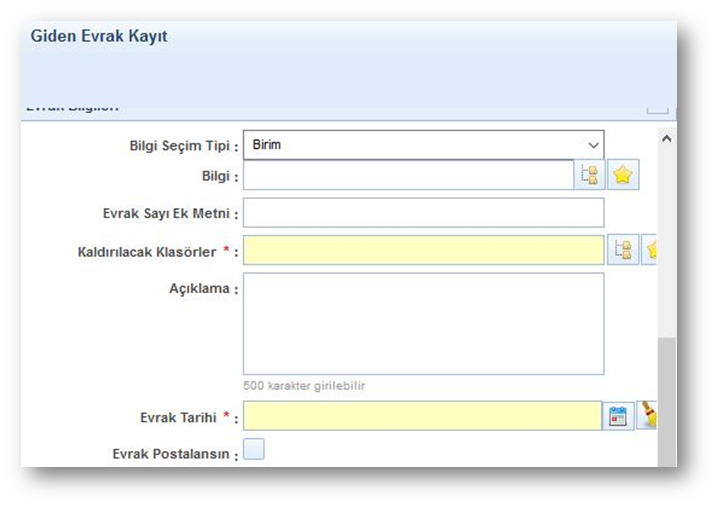719x509 pixels.
Task: Open the Bilgi Seçim Tipi dropdown
Action: pyautogui.click(x=422, y=145)
